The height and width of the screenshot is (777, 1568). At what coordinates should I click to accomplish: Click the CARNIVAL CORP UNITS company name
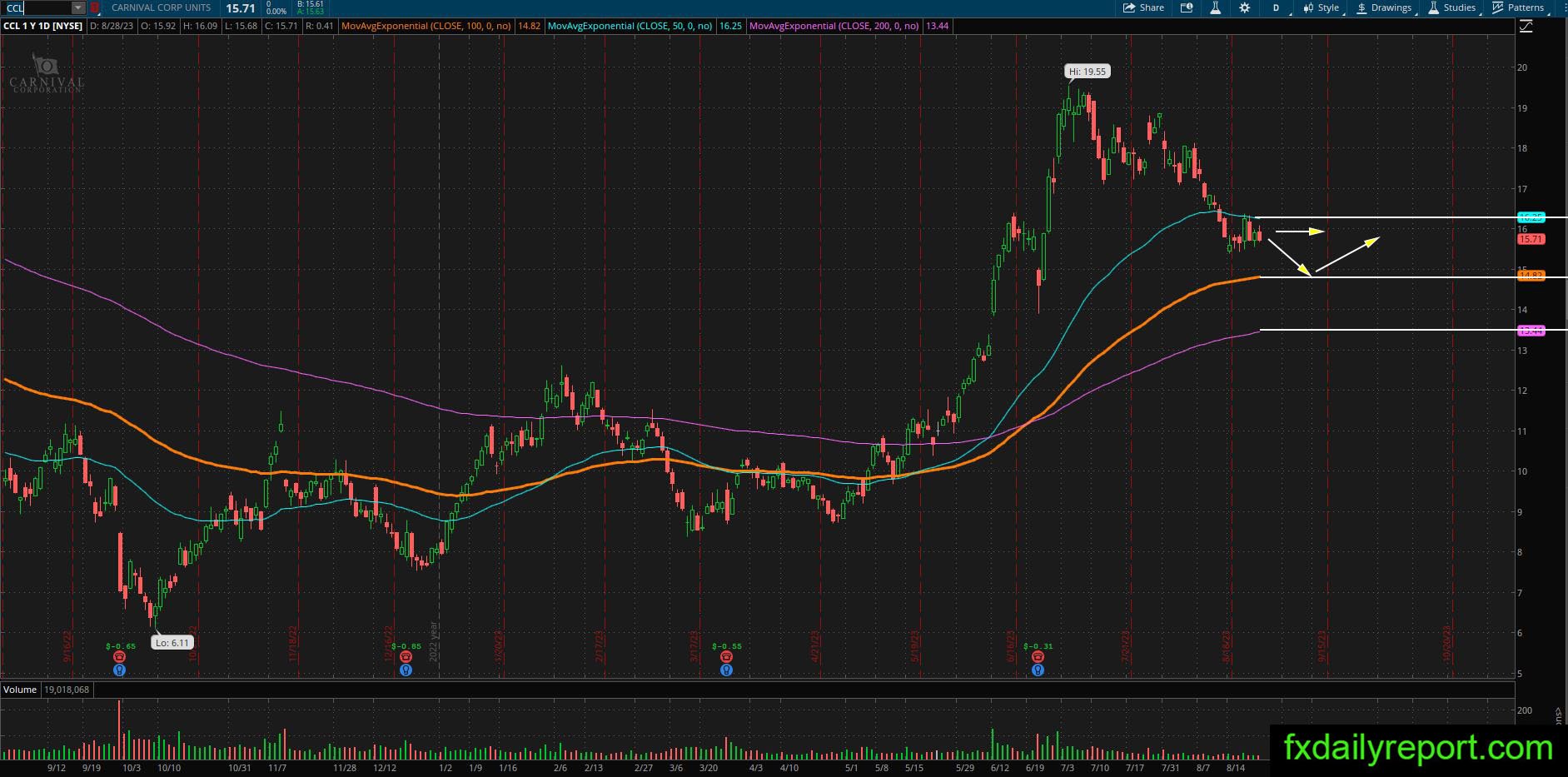162,8
